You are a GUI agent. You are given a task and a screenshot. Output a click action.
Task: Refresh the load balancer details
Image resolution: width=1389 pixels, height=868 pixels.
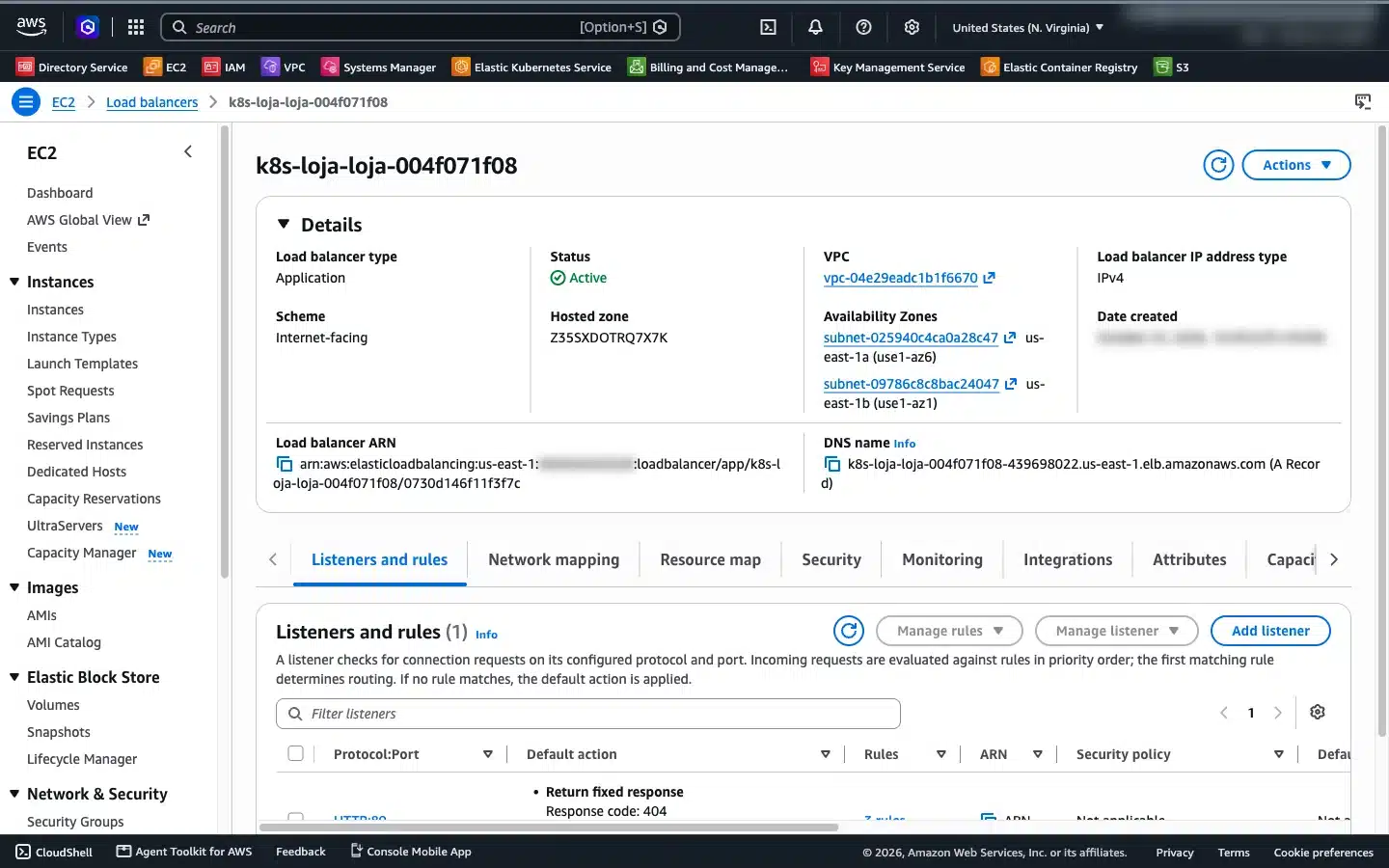pos(1218,165)
